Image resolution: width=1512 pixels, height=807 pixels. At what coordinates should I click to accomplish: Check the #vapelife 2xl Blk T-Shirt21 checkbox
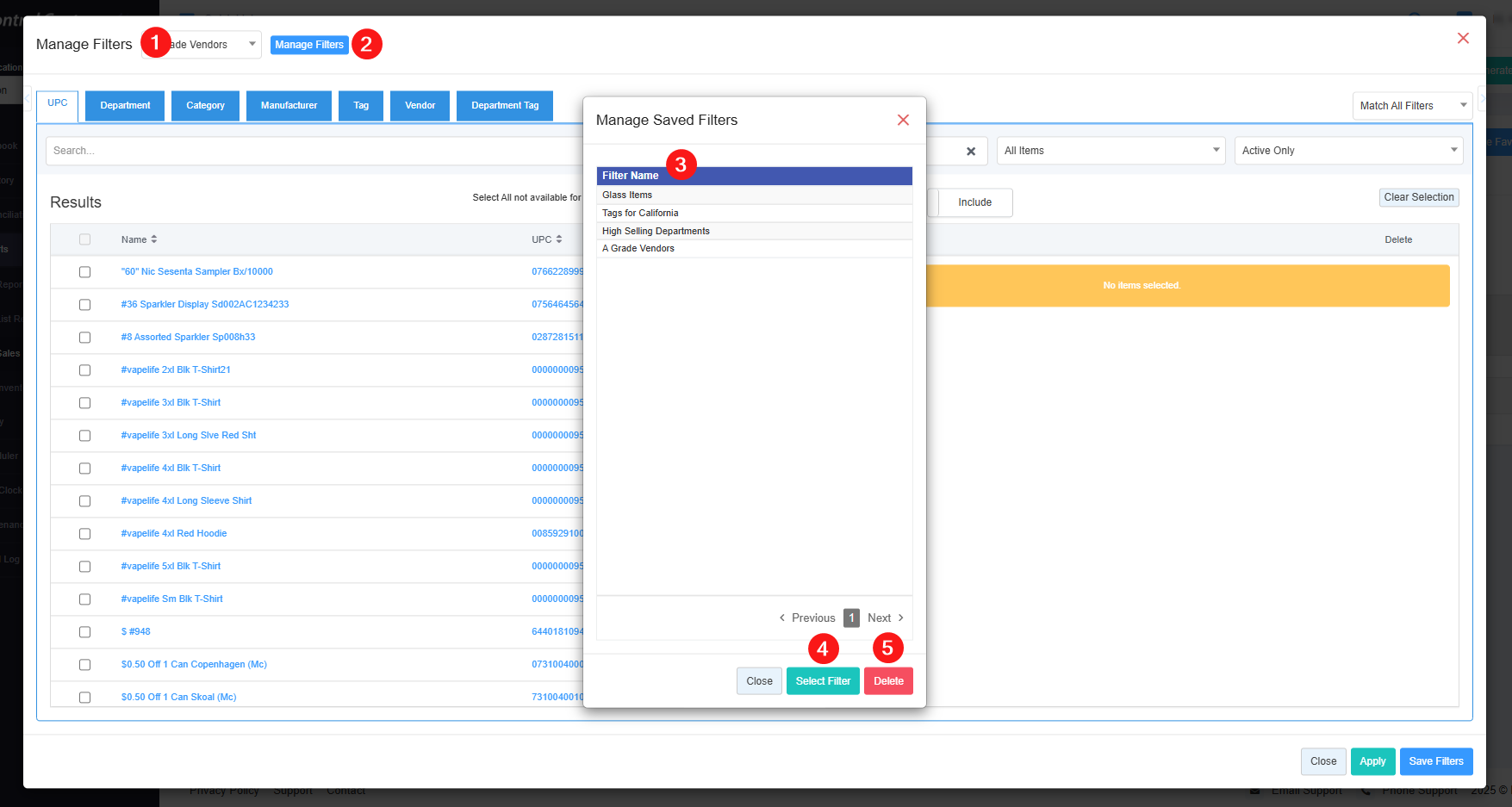point(84,370)
